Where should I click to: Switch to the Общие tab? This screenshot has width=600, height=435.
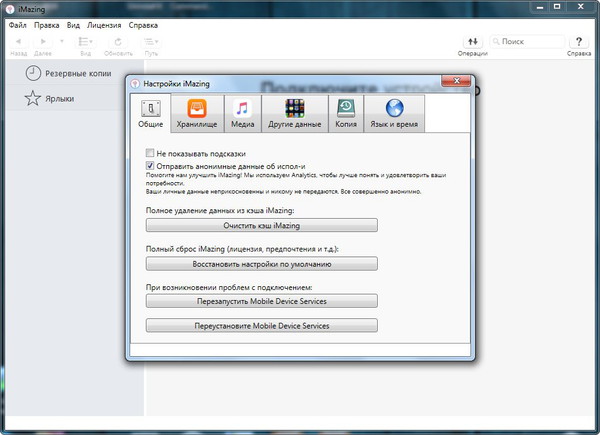149,114
